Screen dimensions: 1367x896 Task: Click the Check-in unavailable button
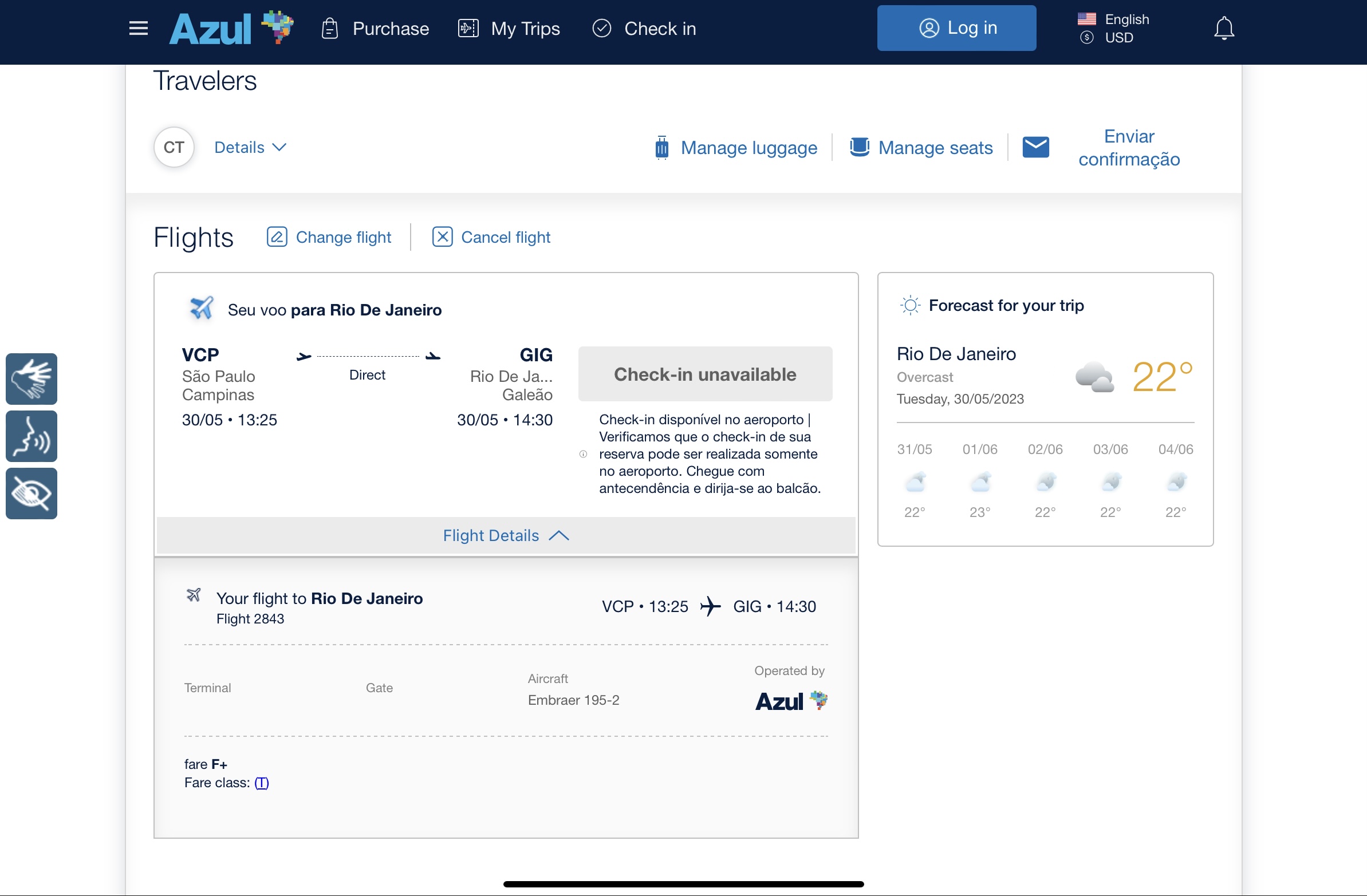705,374
